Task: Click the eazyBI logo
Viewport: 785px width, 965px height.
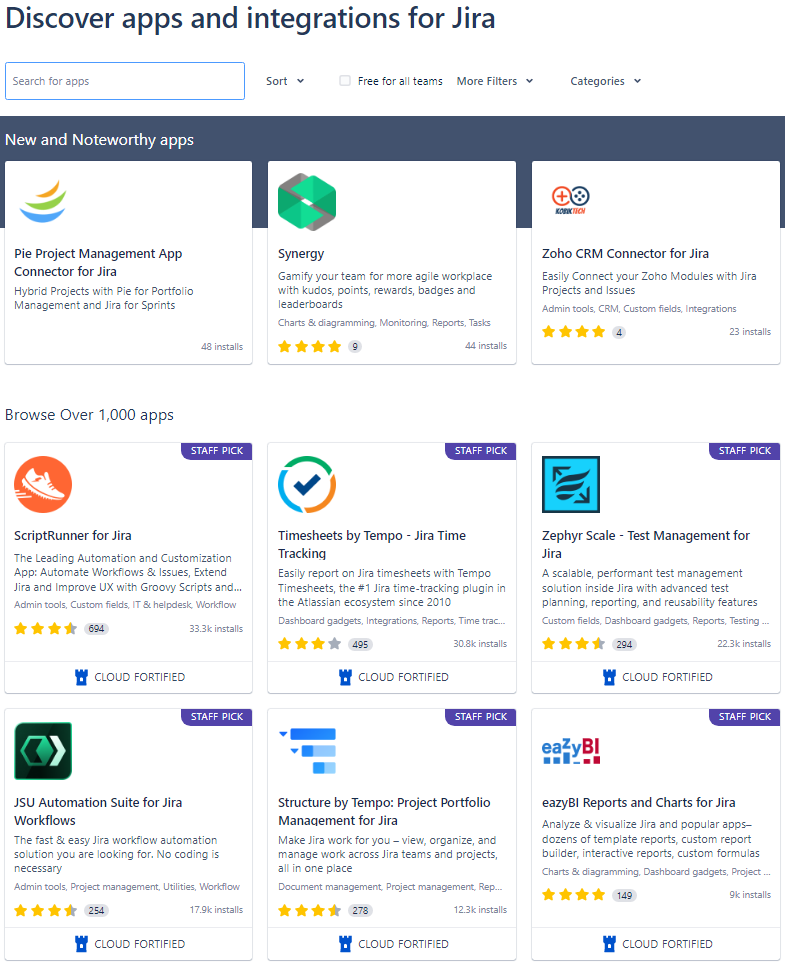Action: click(x=571, y=751)
